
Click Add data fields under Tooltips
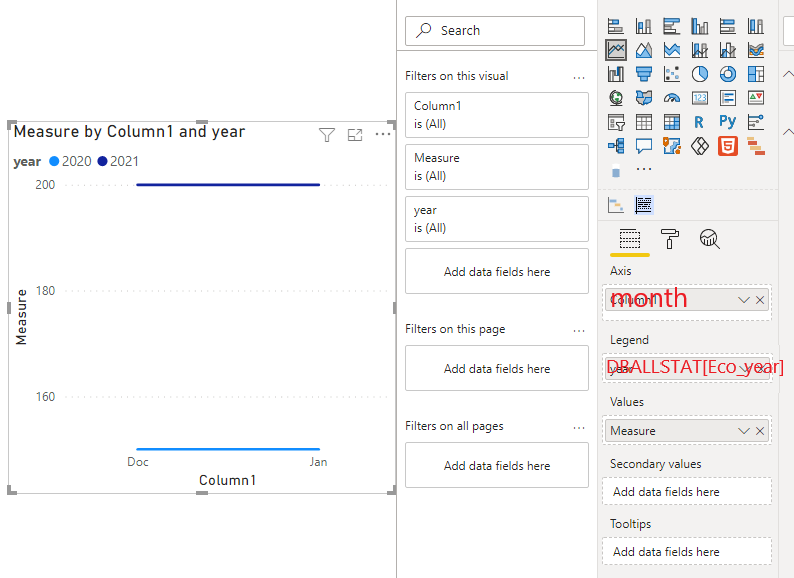pos(687,551)
